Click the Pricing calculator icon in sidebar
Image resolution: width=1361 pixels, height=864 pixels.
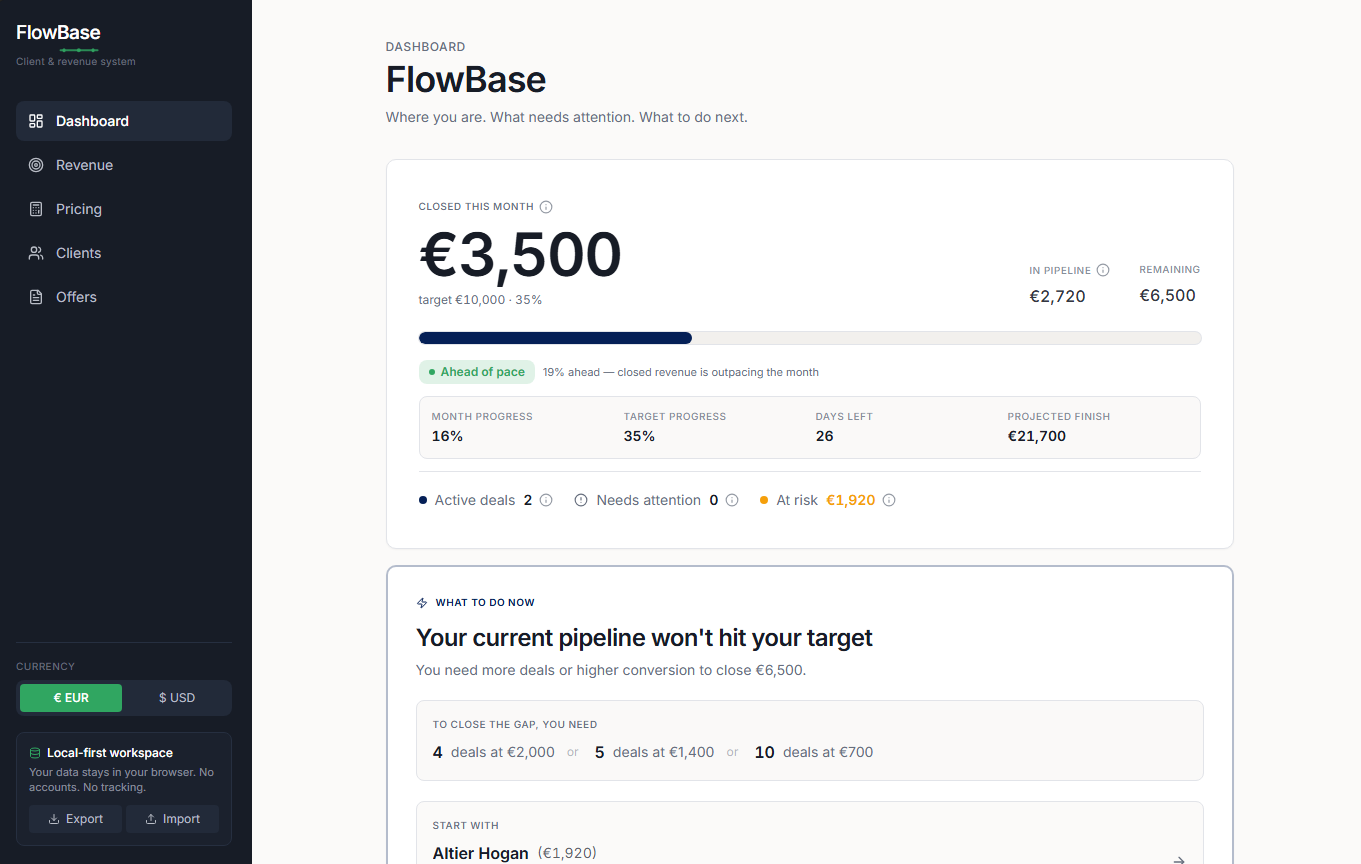(x=36, y=209)
